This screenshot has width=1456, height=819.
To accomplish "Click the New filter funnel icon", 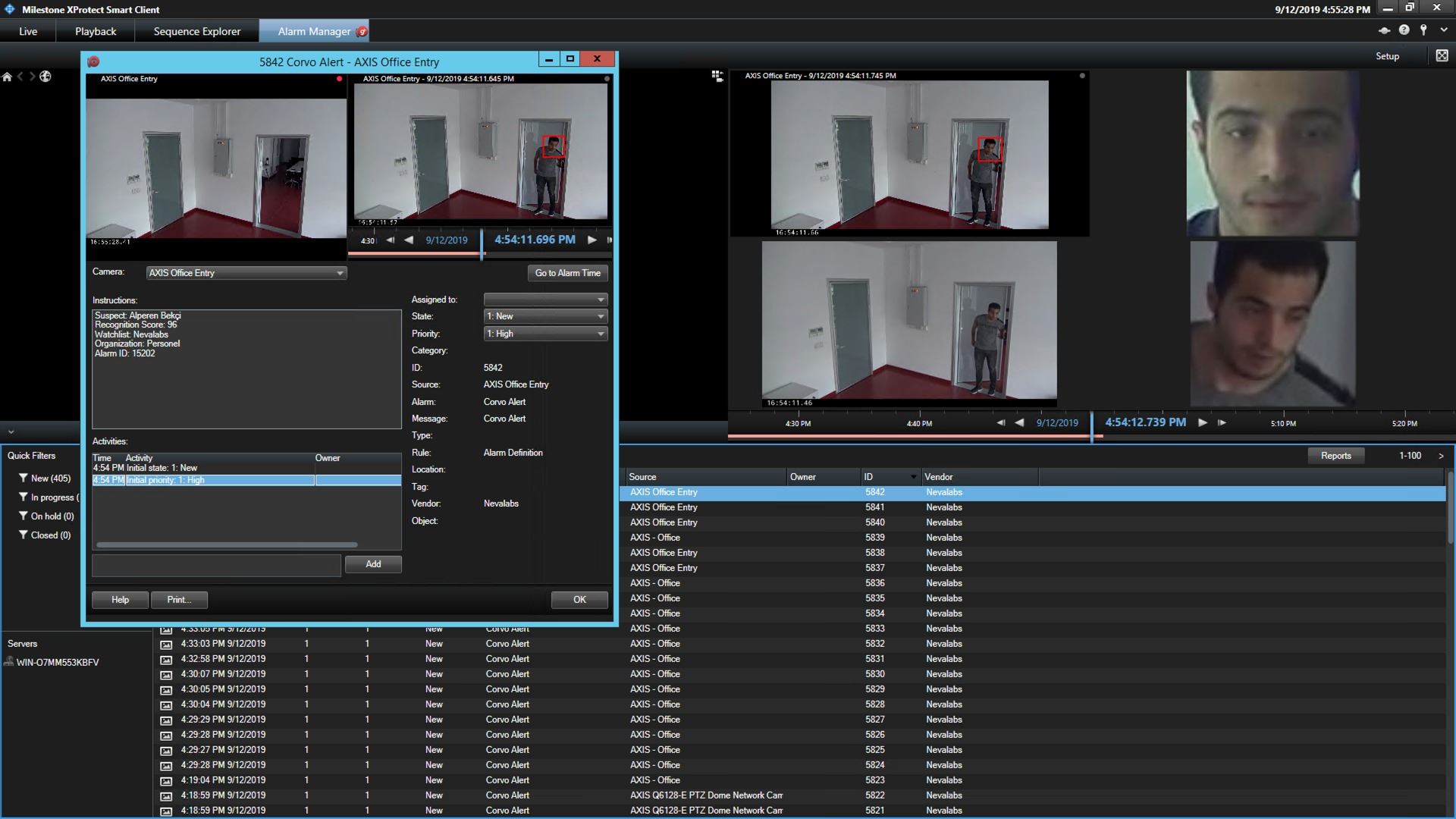I will pos(23,479).
